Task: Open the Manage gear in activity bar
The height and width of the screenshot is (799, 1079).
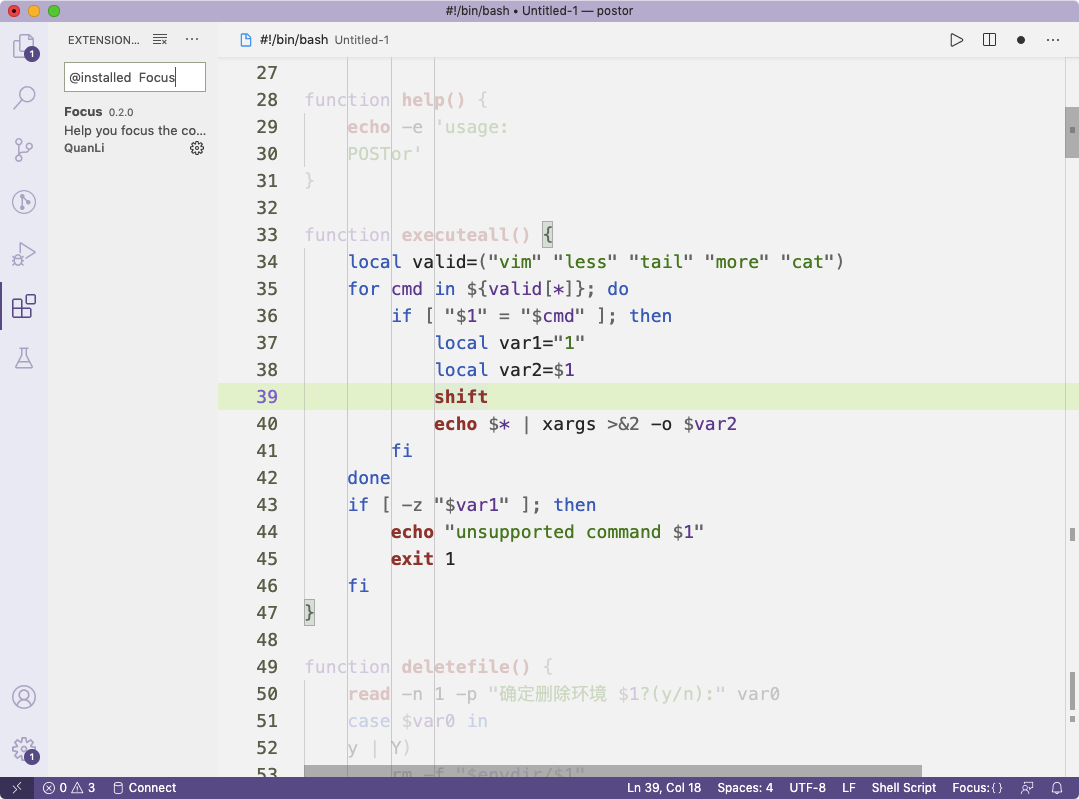Action: (24, 749)
